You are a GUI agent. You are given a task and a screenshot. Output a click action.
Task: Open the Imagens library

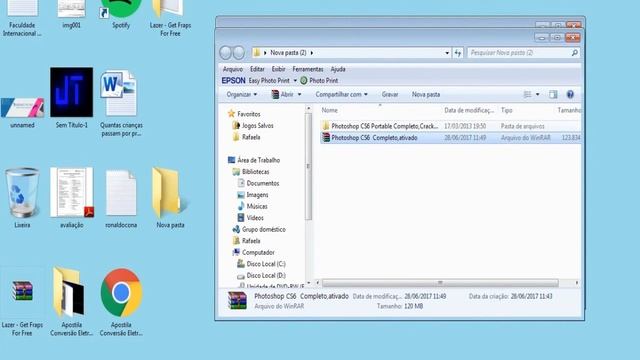coord(253,195)
